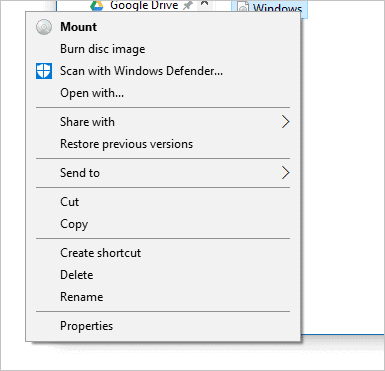Image resolution: width=385 pixels, height=371 pixels.
Task: Select Create shortcut
Action: pyautogui.click(x=163, y=253)
